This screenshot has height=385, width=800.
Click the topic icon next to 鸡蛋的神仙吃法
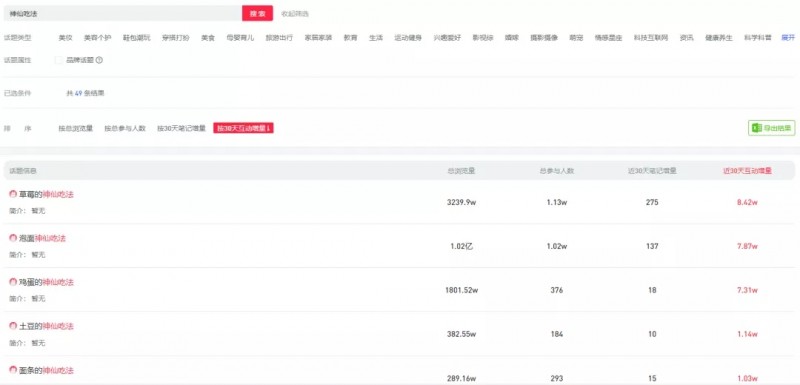coord(13,281)
